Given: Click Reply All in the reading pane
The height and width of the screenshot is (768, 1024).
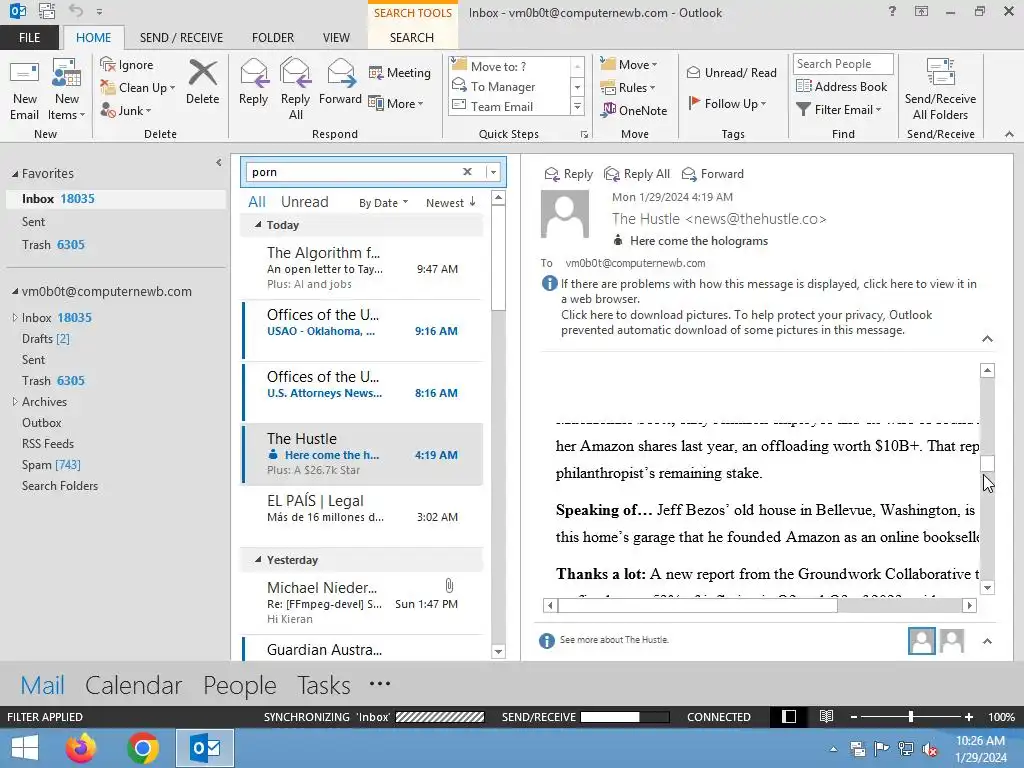Looking at the screenshot, I should [x=637, y=174].
